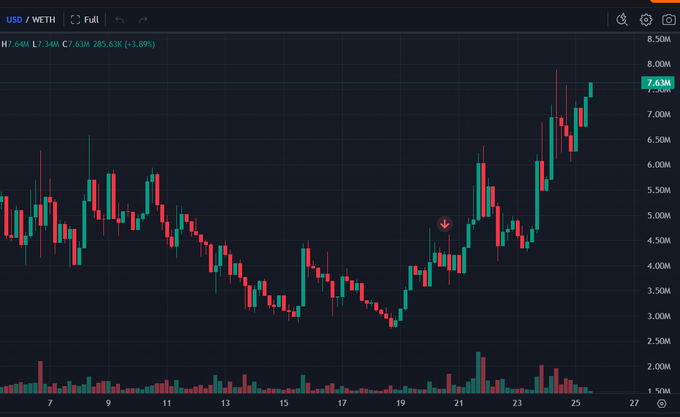Image resolution: width=680 pixels, height=417 pixels.
Task: Click date label 21 on time axis
Action: [459, 403]
